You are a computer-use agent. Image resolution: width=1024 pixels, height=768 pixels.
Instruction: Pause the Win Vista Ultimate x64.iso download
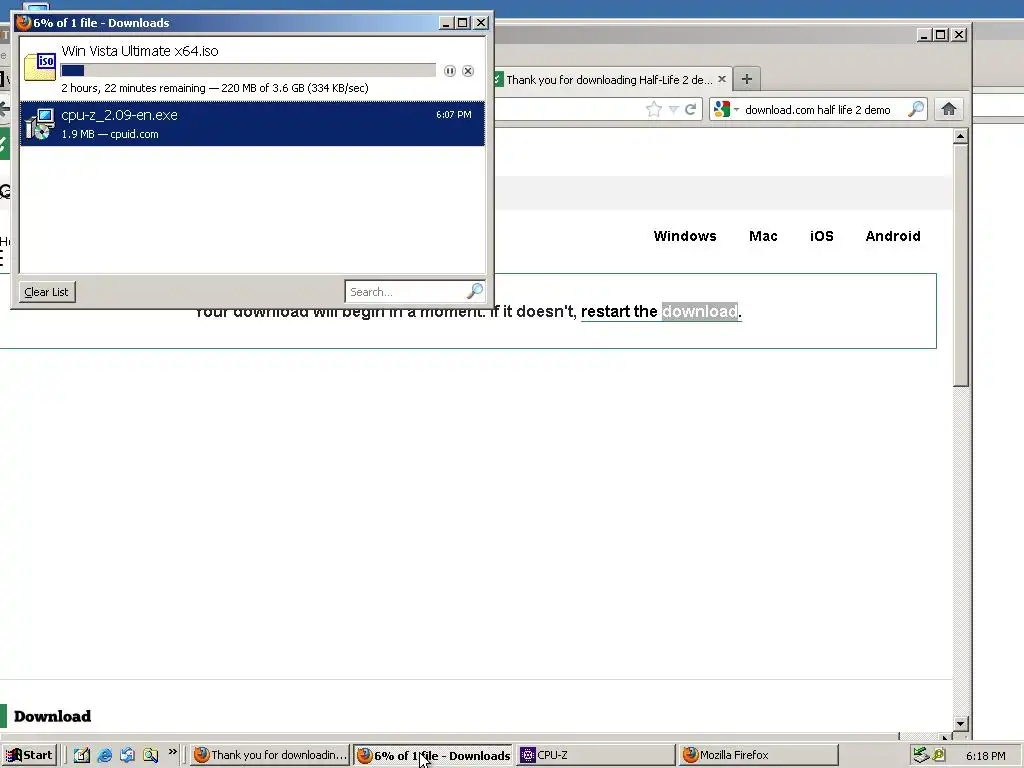pyautogui.click(x=450, y=71)
